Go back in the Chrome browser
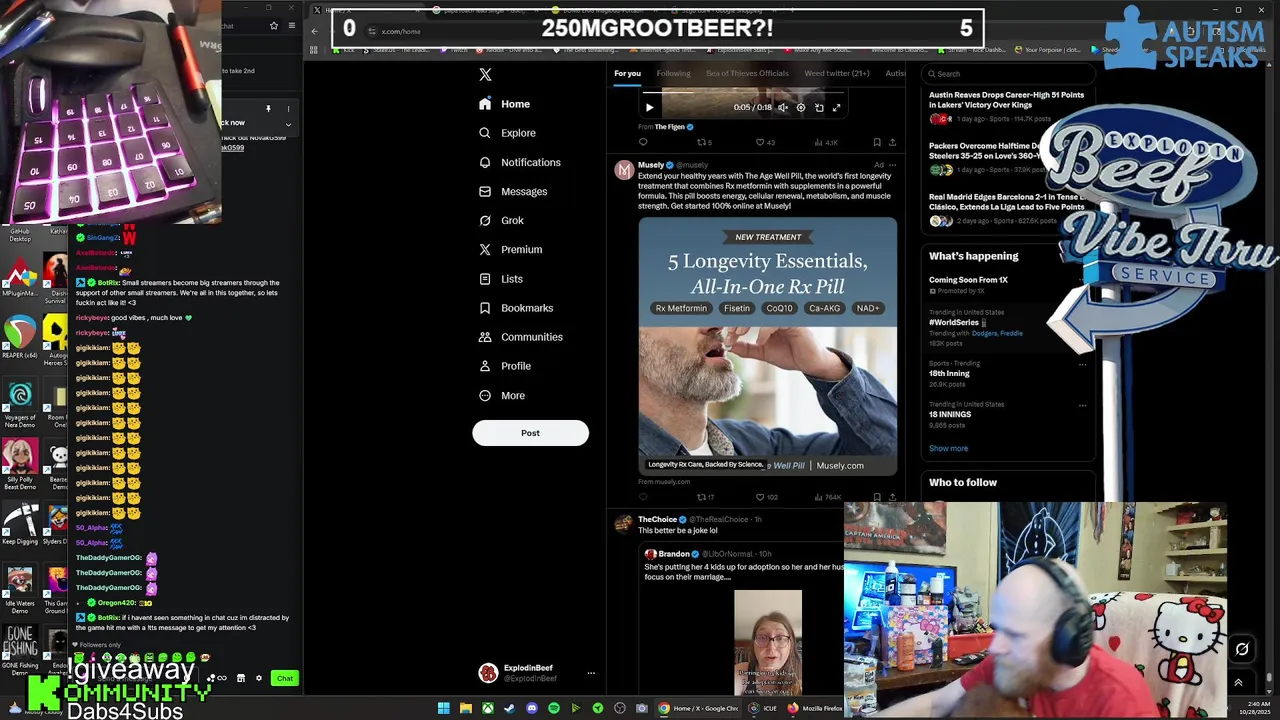This screenshot has width=1280, height=720. [x=315, y=31]
